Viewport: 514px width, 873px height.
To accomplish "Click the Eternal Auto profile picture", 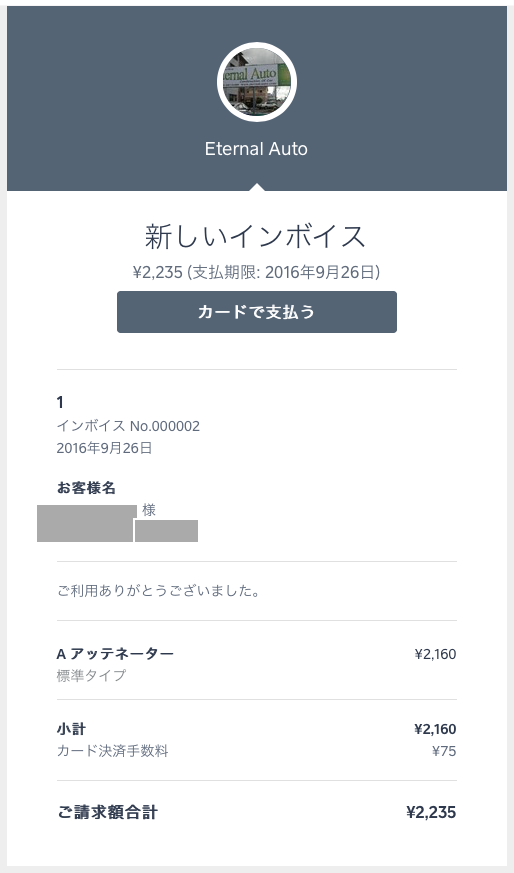I will tap(257, 82).
